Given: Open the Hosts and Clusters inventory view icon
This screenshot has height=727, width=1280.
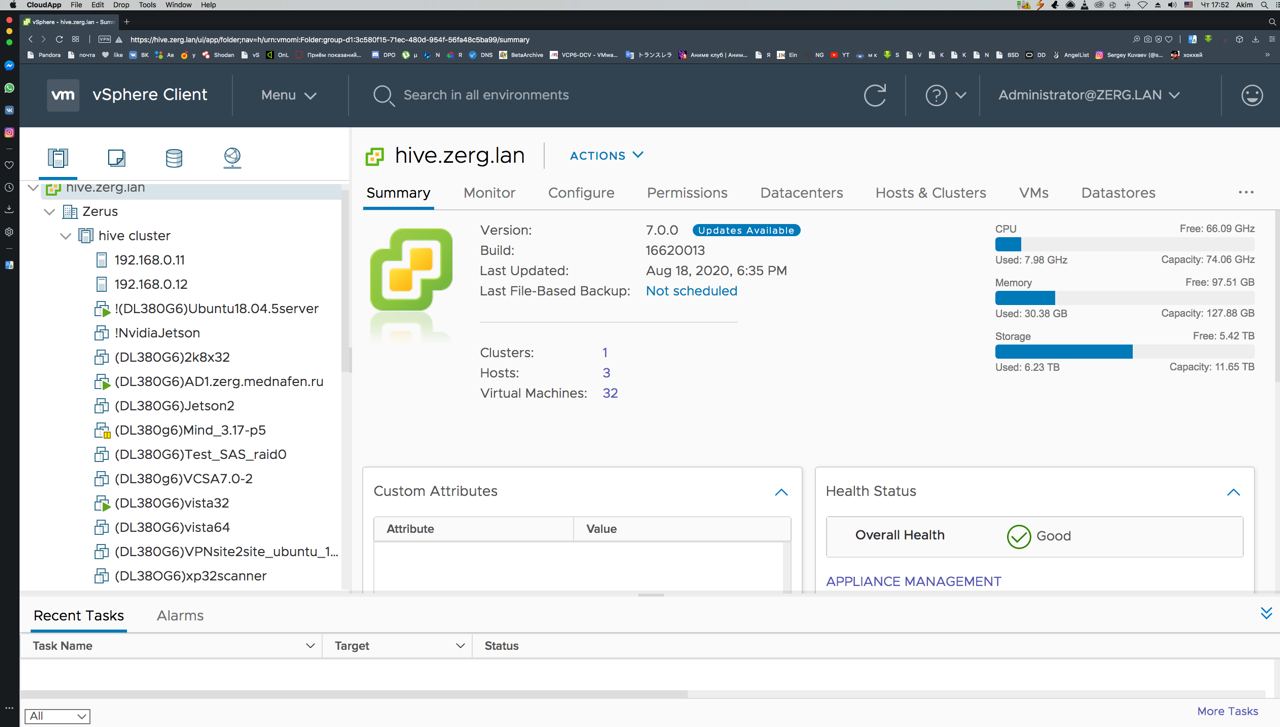Looking at the screenshot, I should (58, 158).
